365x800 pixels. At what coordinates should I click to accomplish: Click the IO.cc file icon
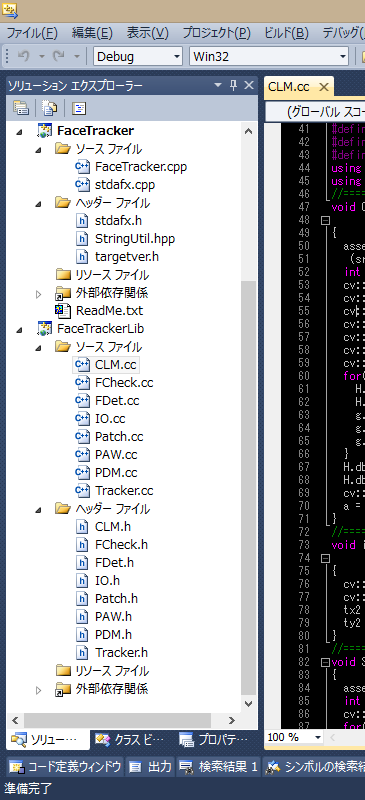coord(82,418)
